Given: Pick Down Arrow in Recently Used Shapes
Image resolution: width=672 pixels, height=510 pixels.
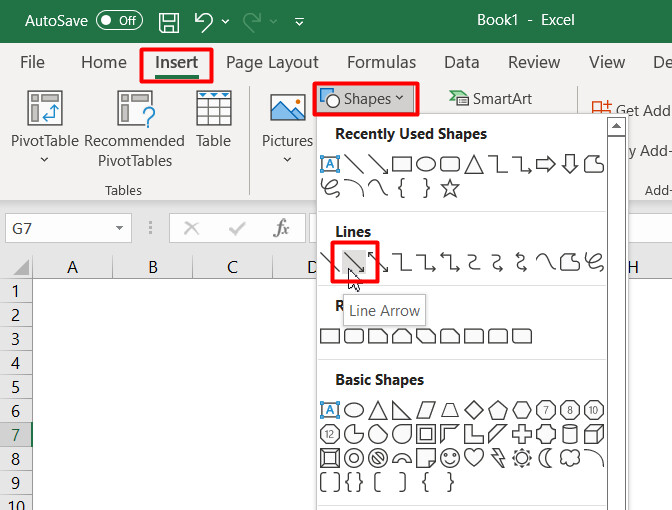Looking at the screenshot, I should [x=570, y=164].
